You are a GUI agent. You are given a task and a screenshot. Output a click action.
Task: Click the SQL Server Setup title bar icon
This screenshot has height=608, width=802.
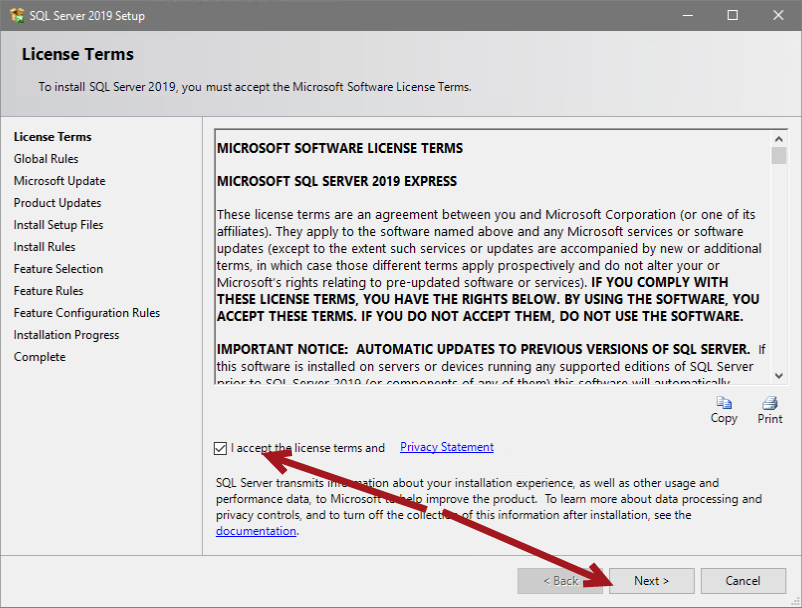pos(17,15)
